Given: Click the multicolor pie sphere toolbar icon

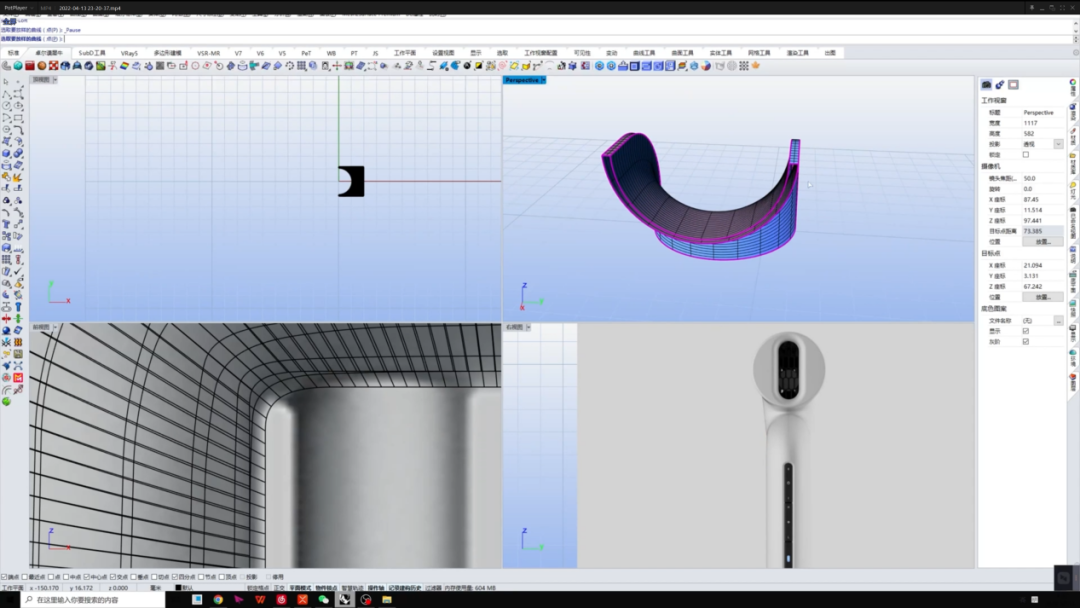Looking at the screenshot, I should tap(706, 66).
